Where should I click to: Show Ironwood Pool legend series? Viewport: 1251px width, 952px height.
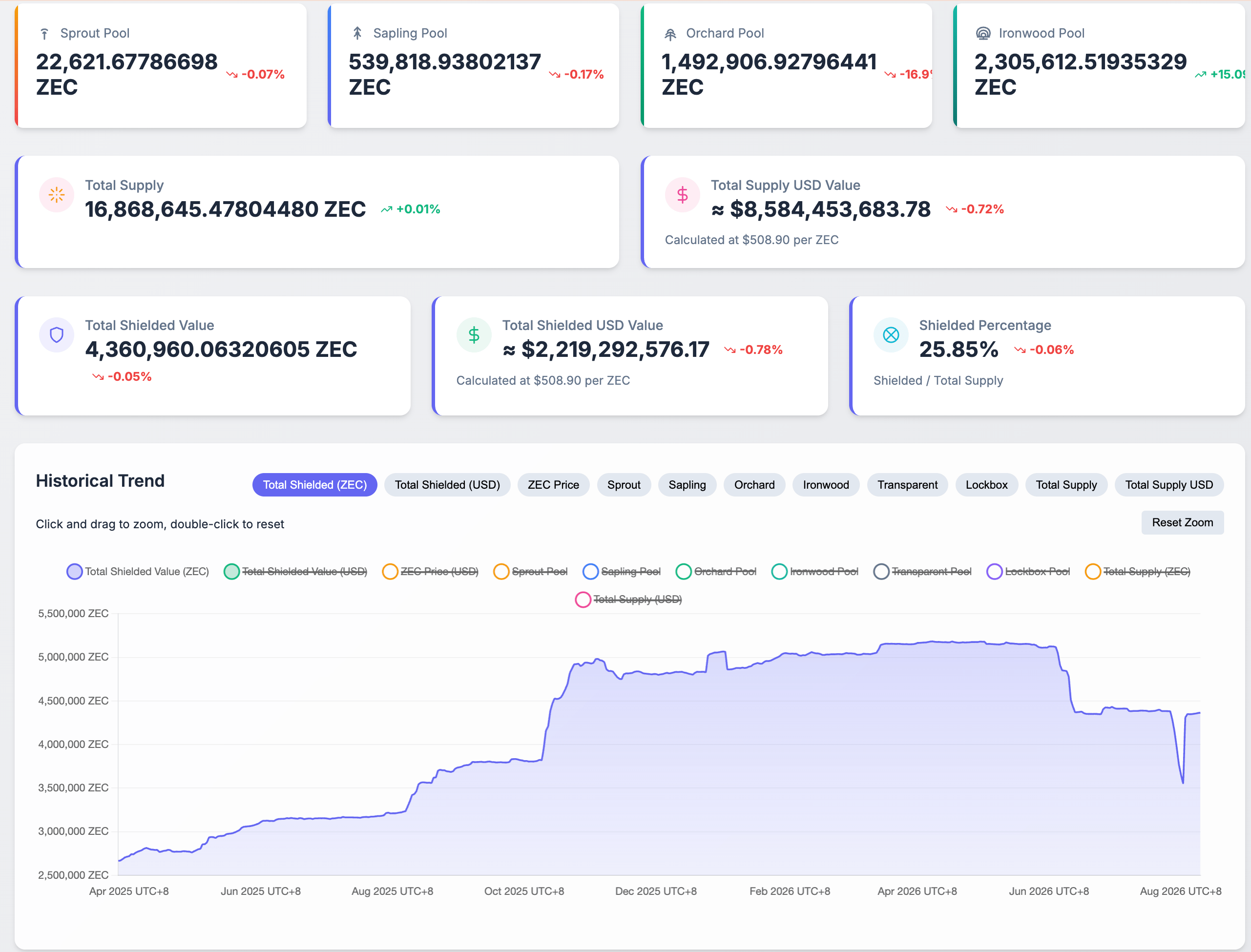pos(814,571)
